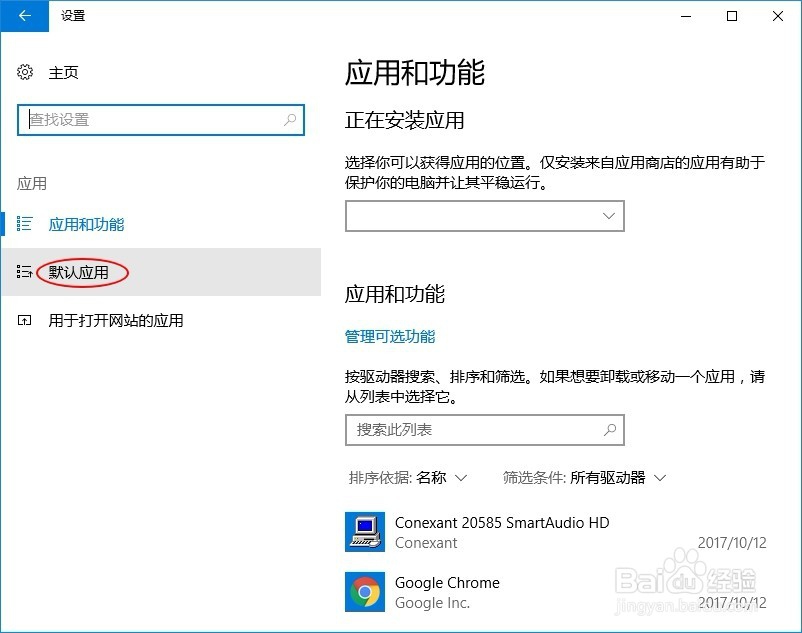
Task: Click the magnifier icon in 搜索此列表 box
Action: point(610,430)
